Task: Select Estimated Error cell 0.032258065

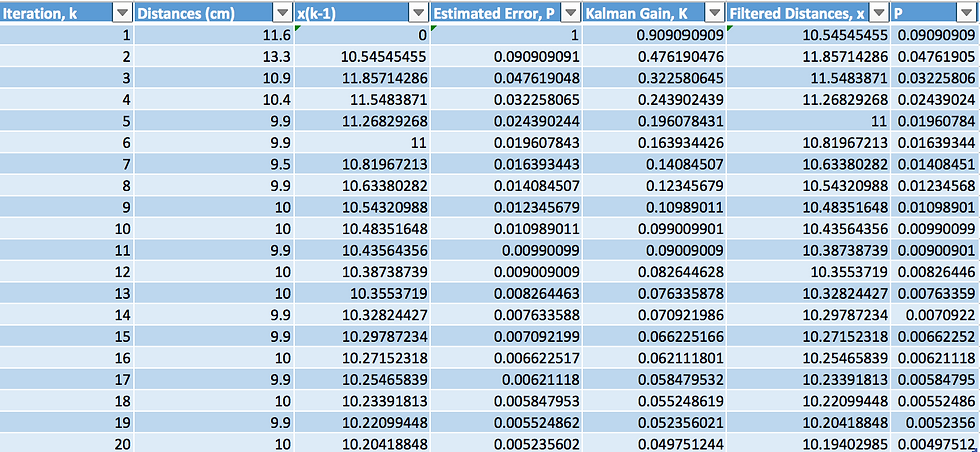Action: (506, 99)
